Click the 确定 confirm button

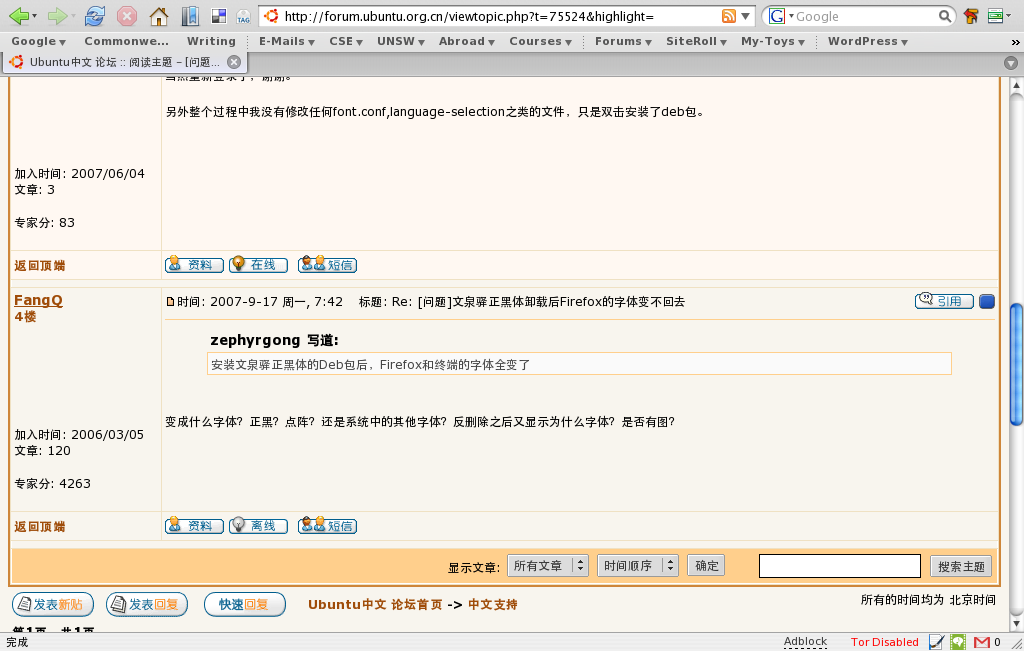pos(707,565)
